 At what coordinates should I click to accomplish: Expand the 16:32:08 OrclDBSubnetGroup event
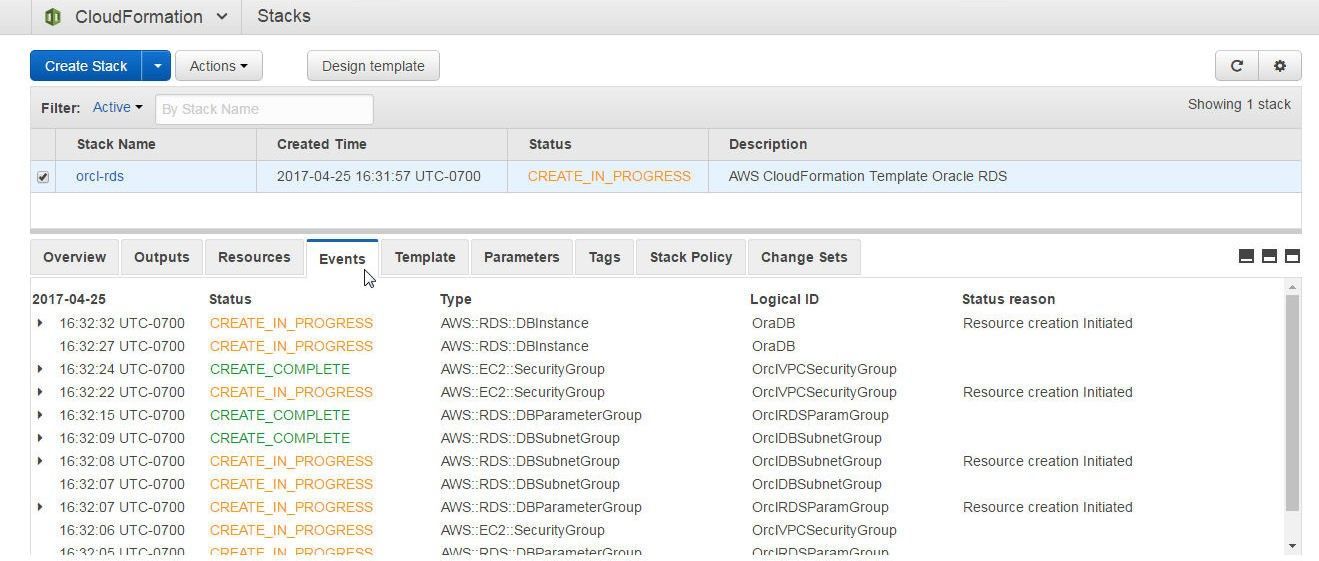tap(40, 461)
